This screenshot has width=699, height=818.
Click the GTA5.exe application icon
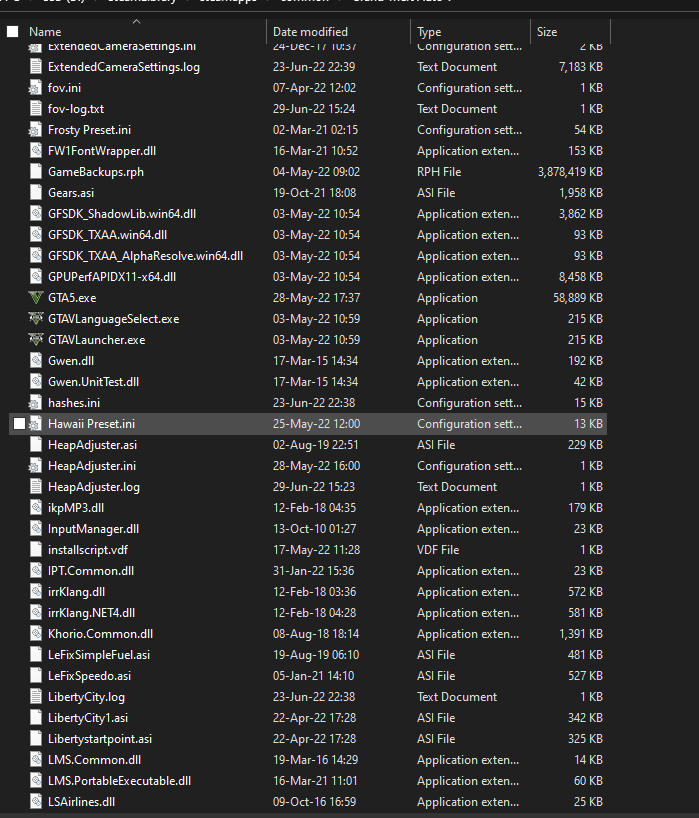point(37,298)
